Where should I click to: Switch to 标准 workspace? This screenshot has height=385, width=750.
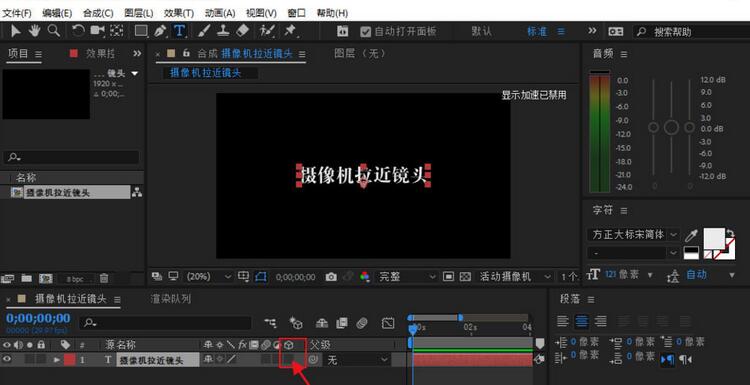[537, 32]
